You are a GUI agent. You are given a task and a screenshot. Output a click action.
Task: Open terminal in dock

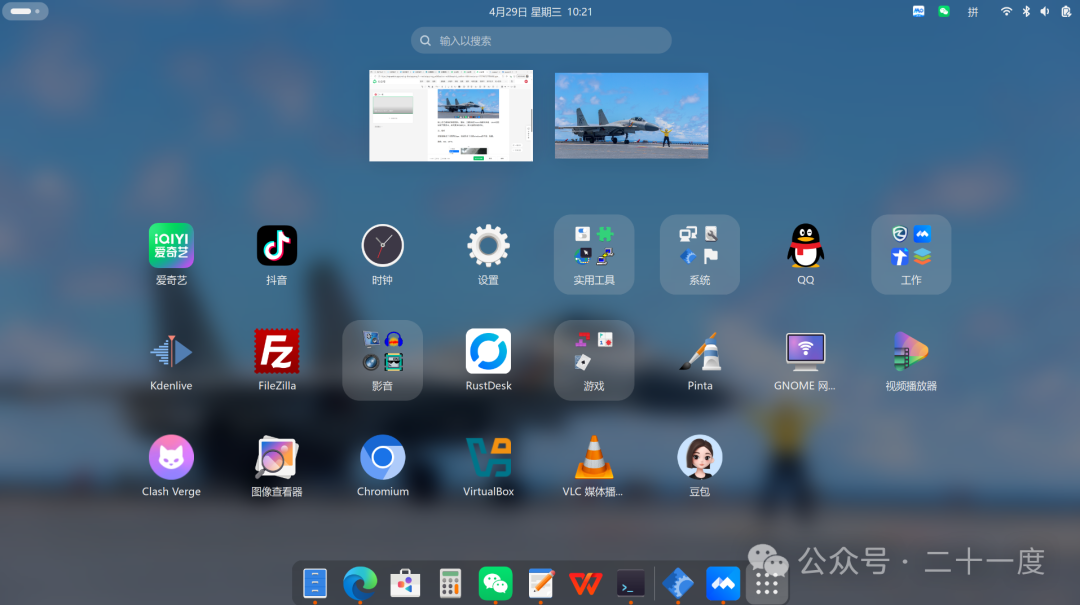click(x=631, y=584)
